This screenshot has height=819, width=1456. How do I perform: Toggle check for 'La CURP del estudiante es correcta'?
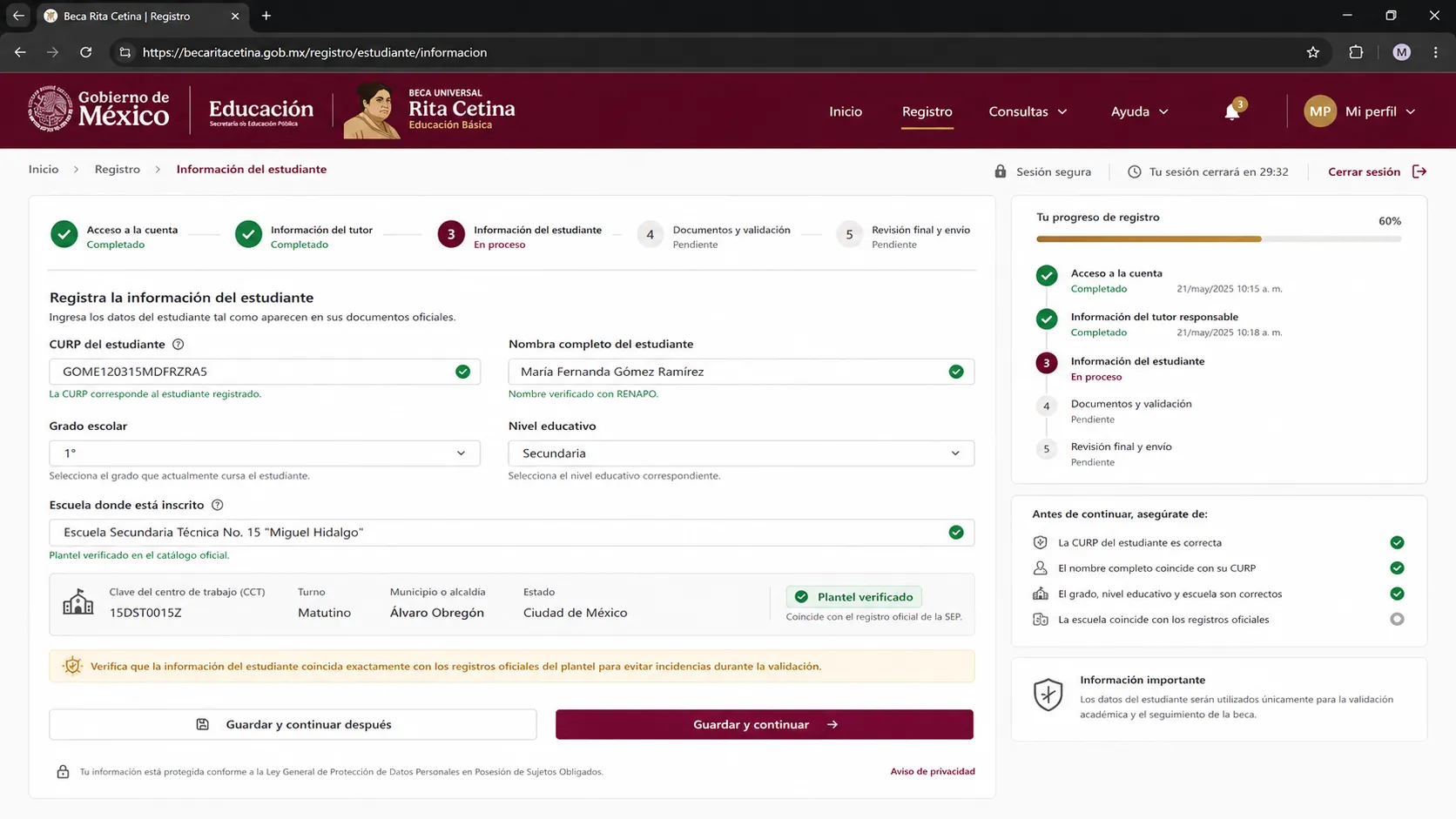click(1397, 542)
